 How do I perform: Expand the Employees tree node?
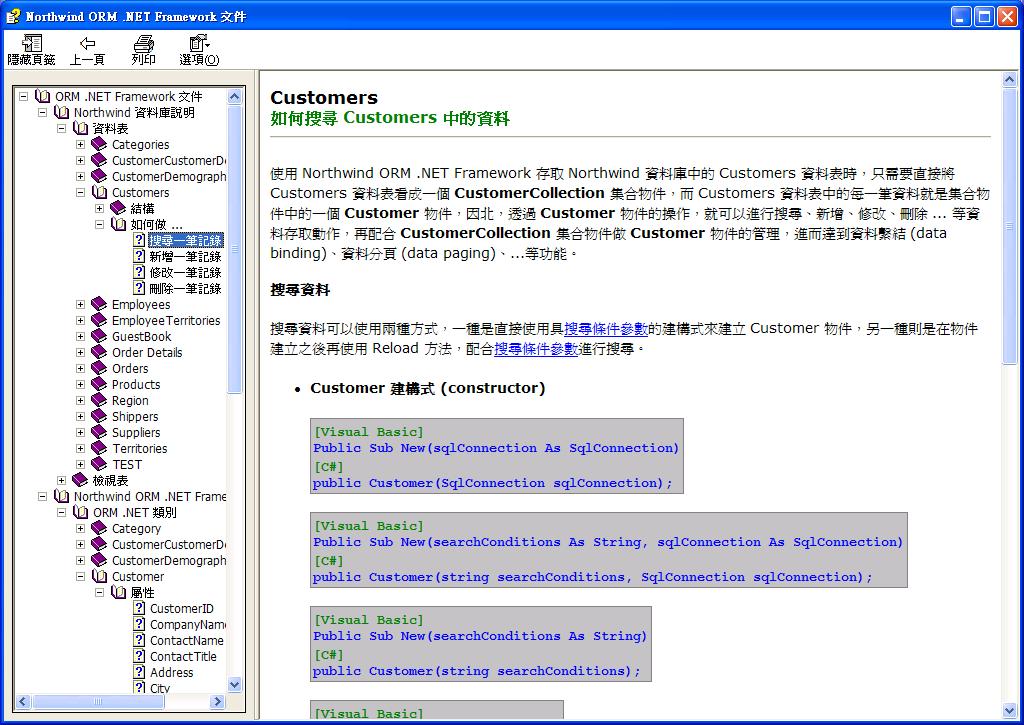pyautogui.click(x=80, y=304)
